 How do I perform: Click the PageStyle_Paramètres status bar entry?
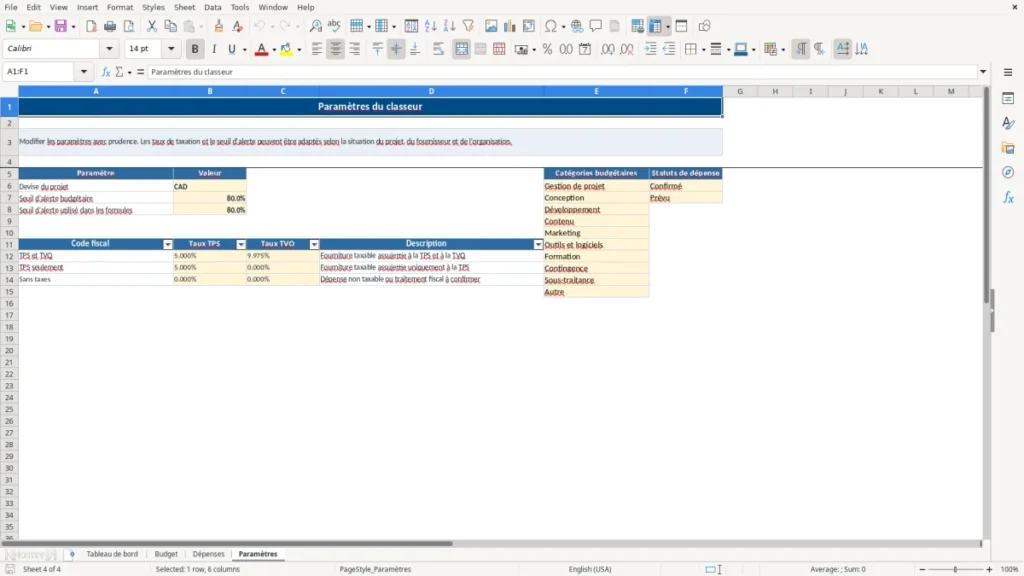click(x=376, y=569)
